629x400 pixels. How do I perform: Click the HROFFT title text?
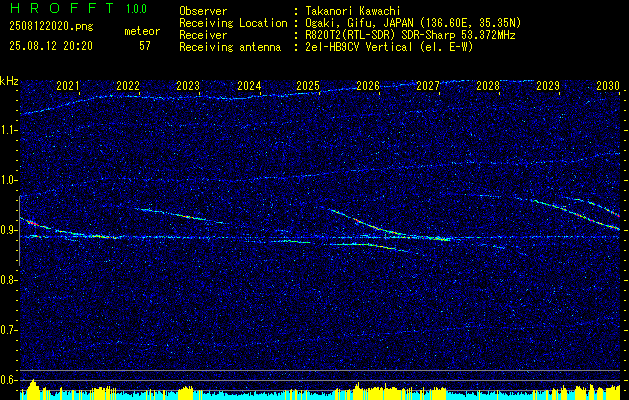point(62,8)
